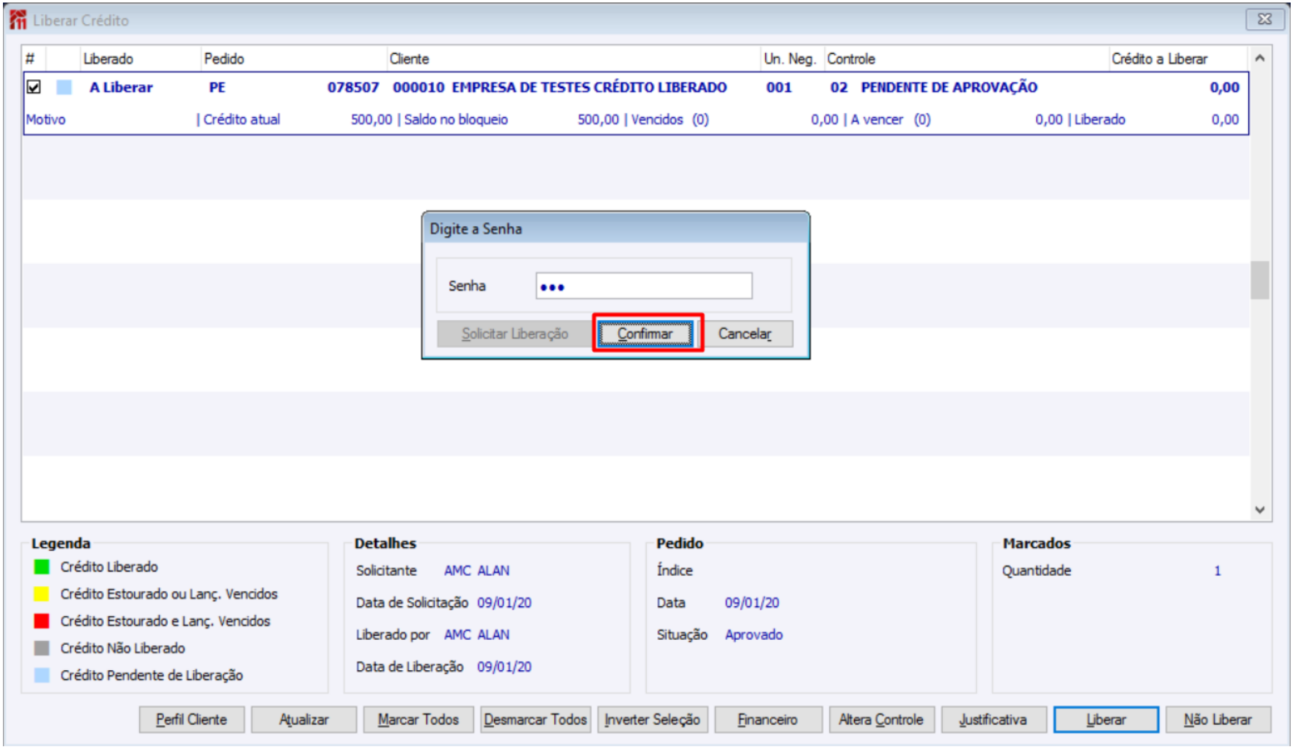Click client name EMPRESA DE TESTES CRÉDITO LIBERADO

tap(590, 87)
